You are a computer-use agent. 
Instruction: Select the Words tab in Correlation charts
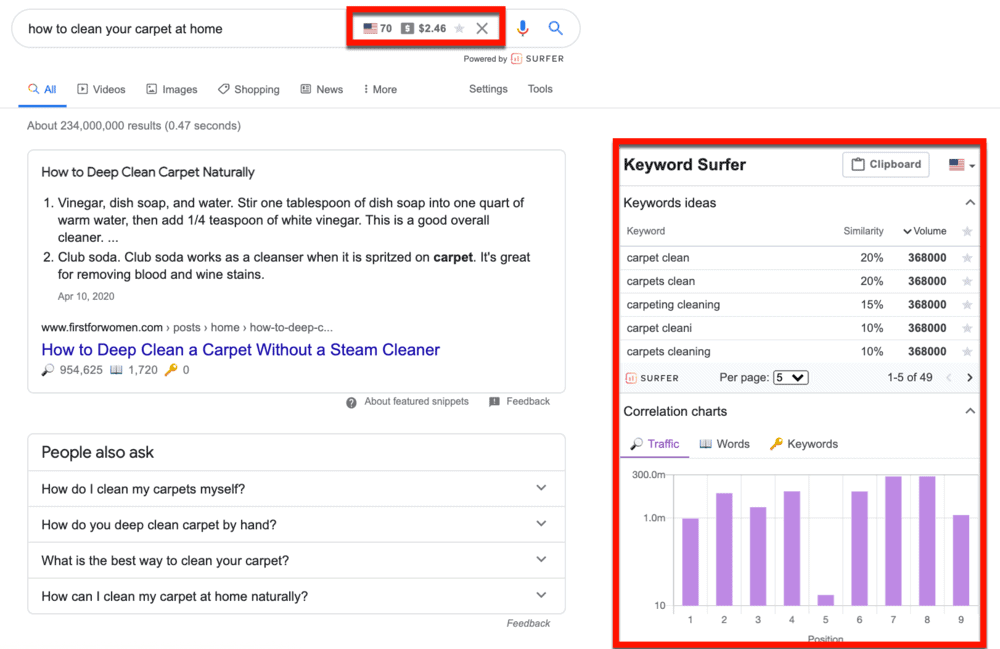724,443
